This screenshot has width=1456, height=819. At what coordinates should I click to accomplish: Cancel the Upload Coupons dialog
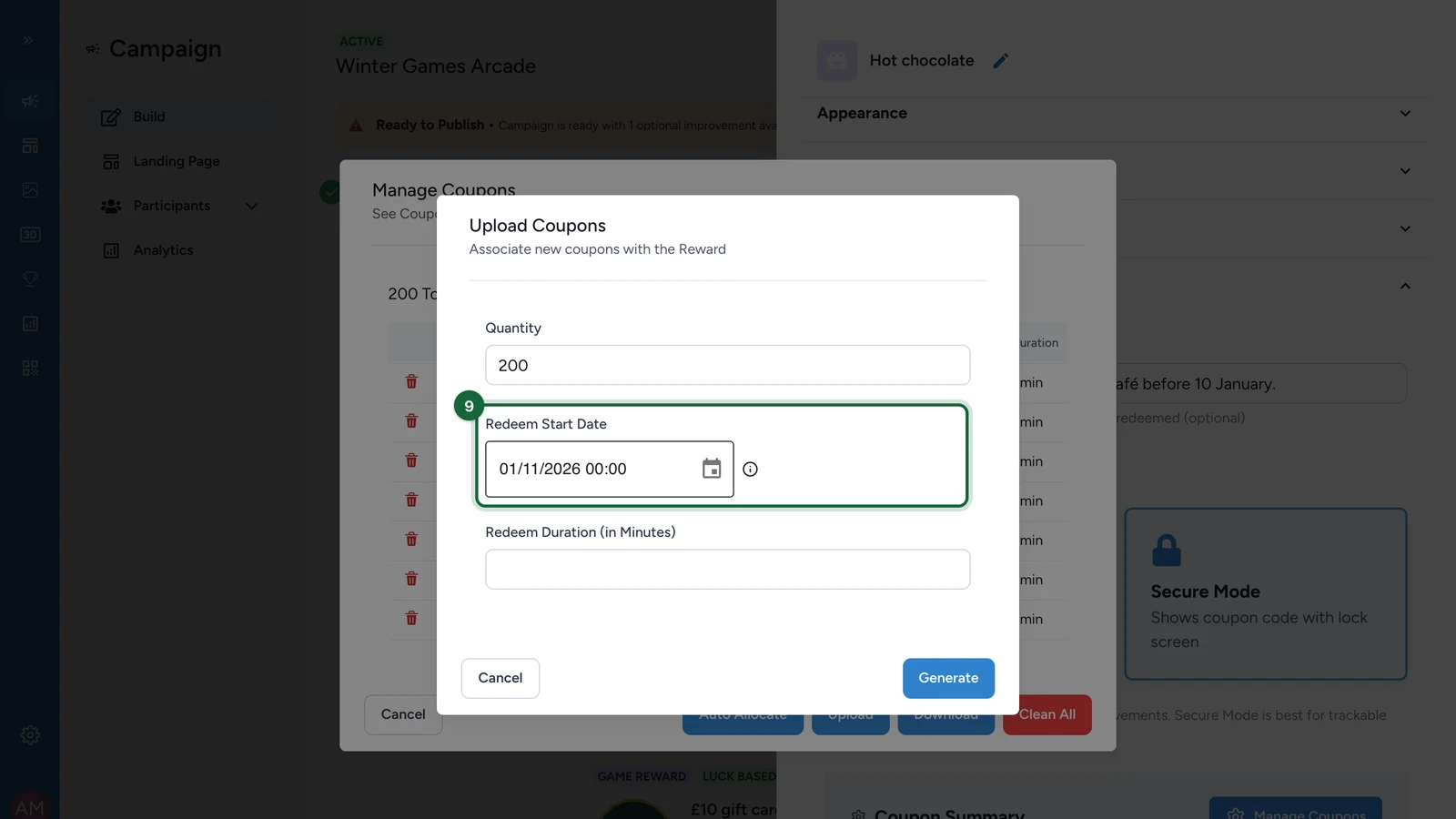[x=500, y=678]
